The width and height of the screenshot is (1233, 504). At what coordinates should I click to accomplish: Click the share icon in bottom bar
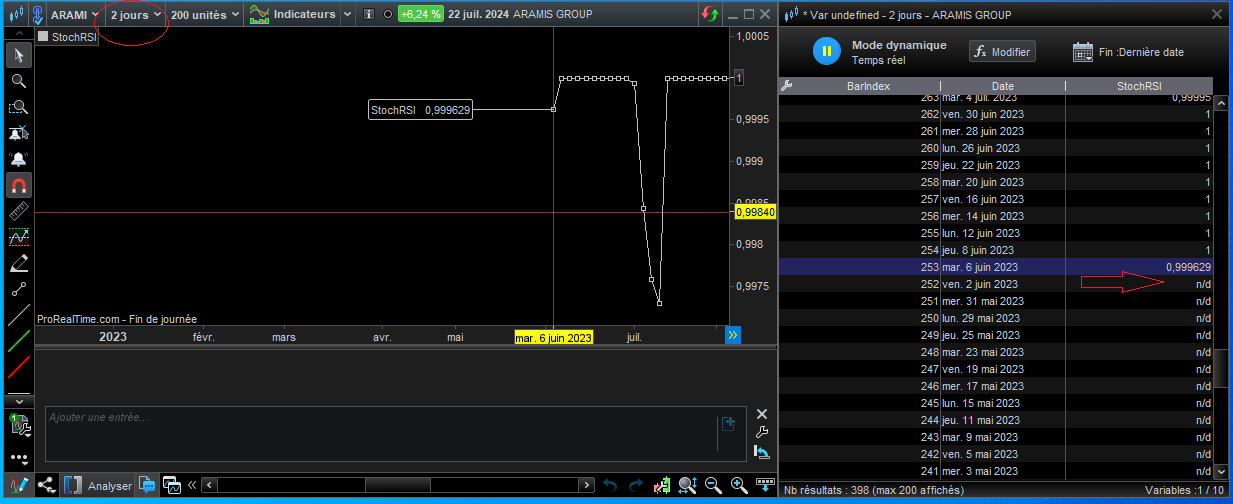46,485
